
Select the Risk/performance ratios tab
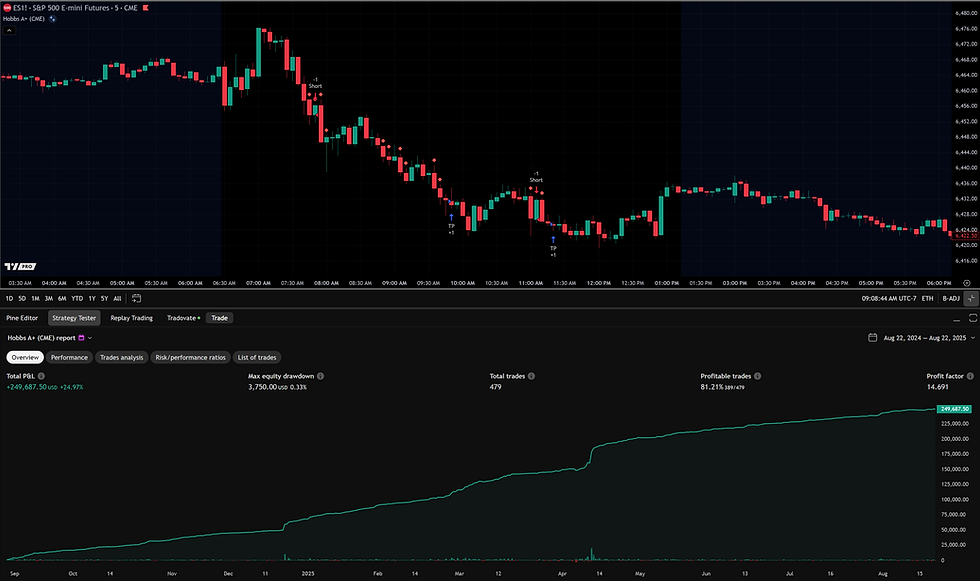pos(190,357)
